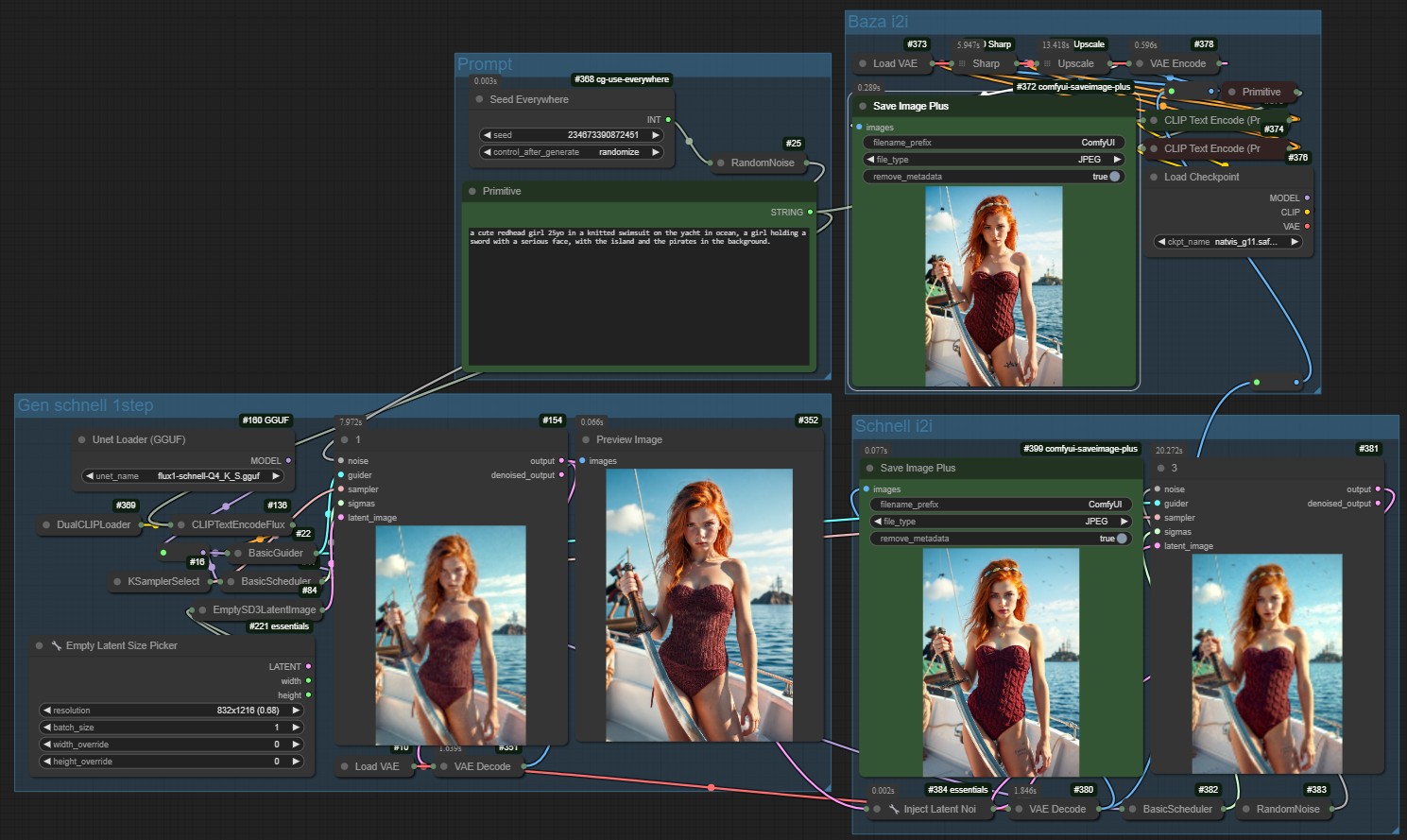Click the saved image thumbnail in Baza i2i
The image size is (1407, 840).
click(x=994, y=286)
